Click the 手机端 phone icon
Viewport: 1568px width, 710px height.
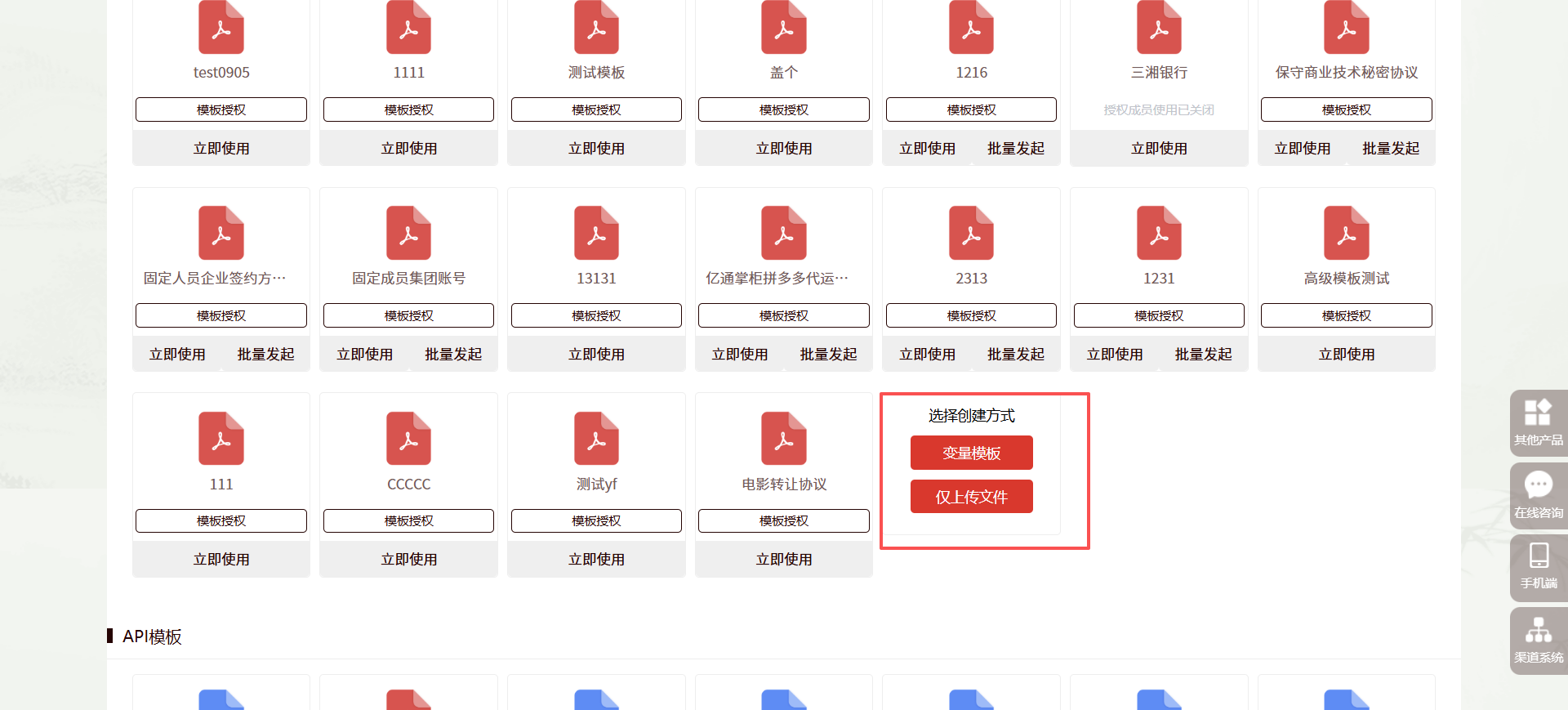(1539, 556)
